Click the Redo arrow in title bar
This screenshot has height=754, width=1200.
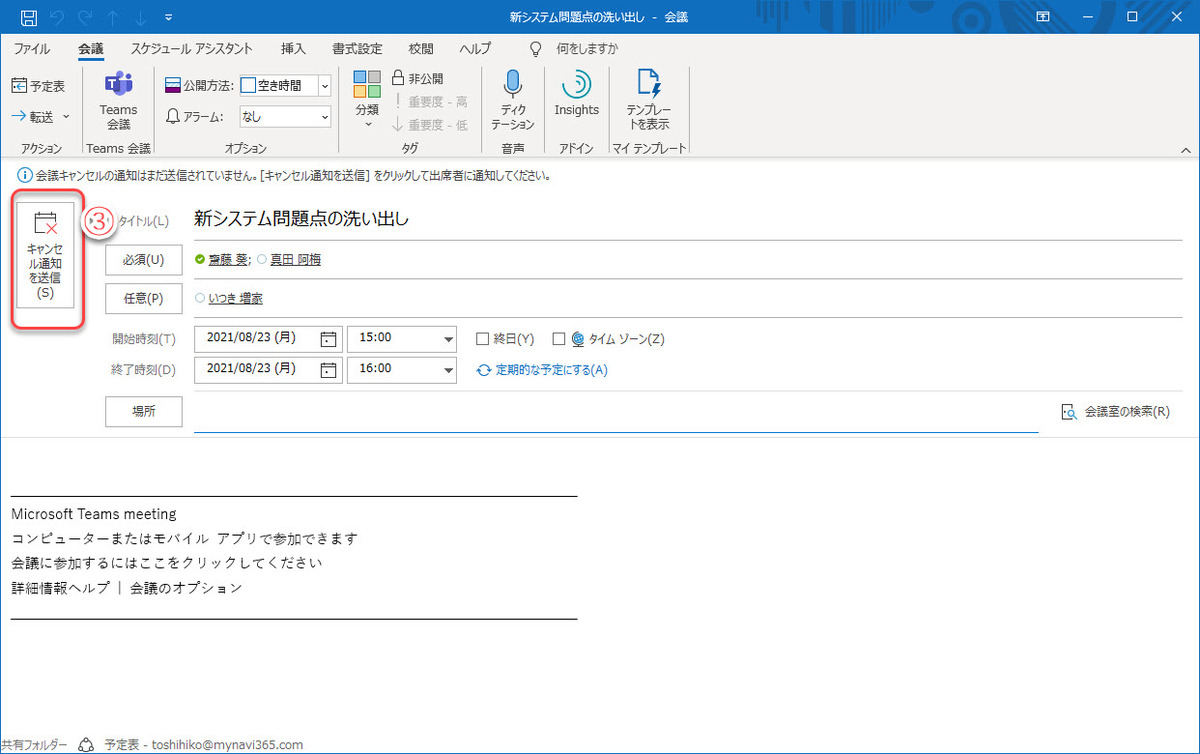click(87, 17)
